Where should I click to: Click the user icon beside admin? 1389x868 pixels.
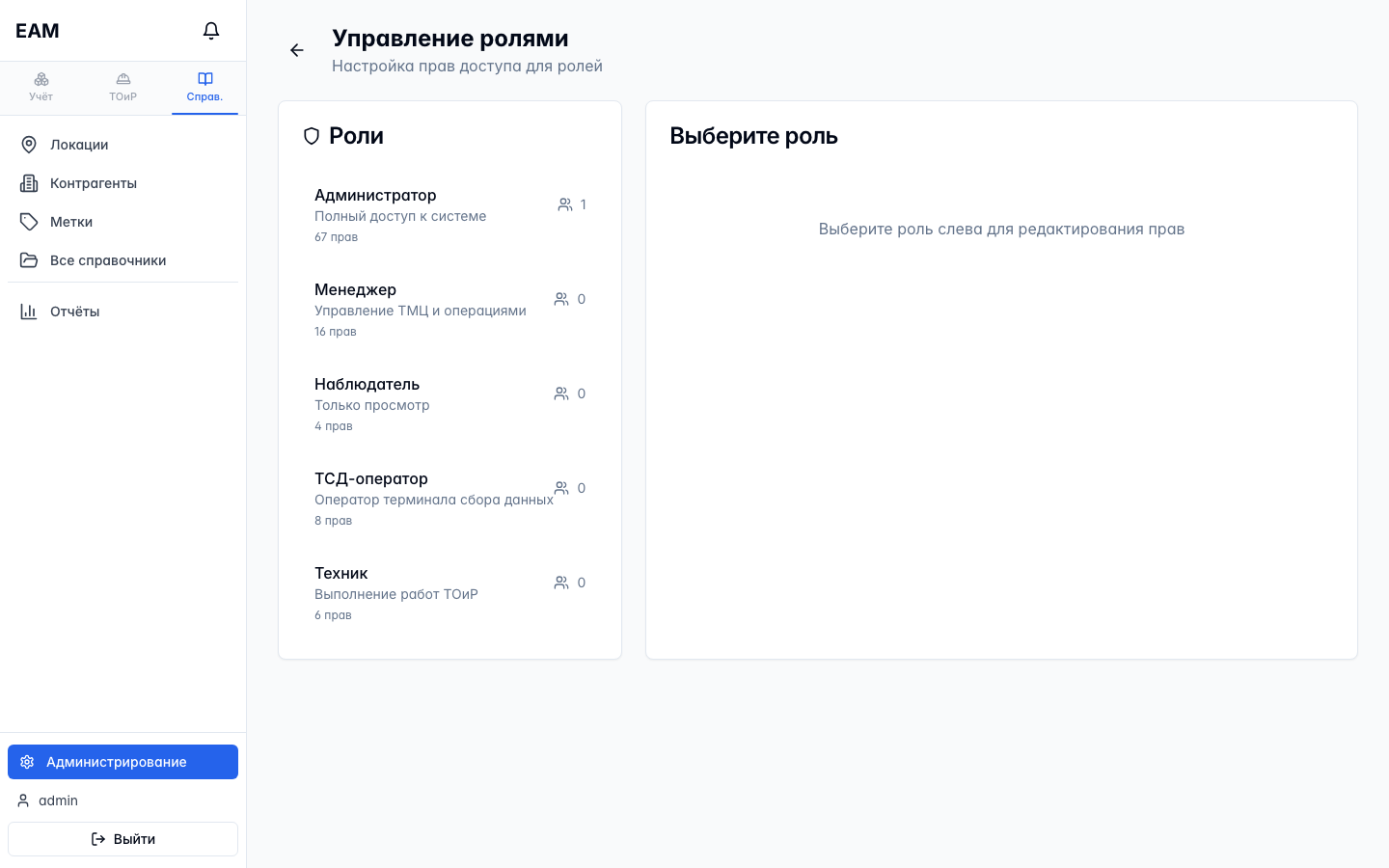[x=23, y=800]
